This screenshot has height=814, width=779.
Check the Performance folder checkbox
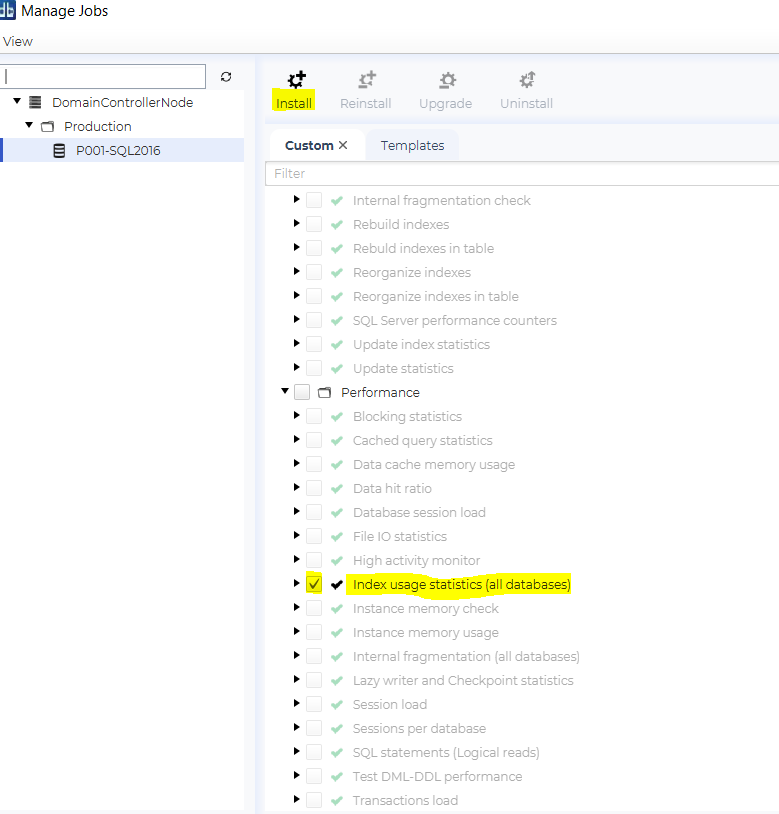point(302,392)
